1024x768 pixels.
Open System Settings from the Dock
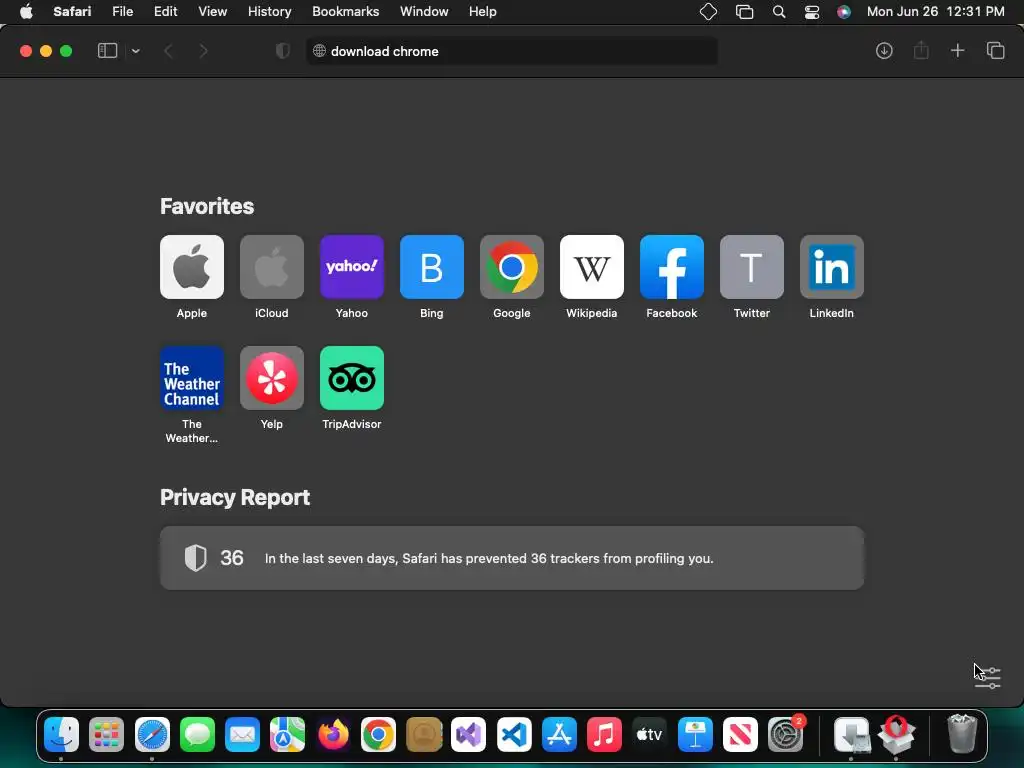pos(785,735)
